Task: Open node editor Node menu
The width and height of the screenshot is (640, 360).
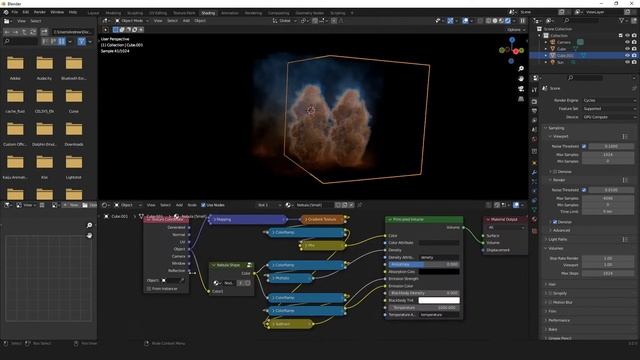Action: pyautogui.click(x=192, y=205)
